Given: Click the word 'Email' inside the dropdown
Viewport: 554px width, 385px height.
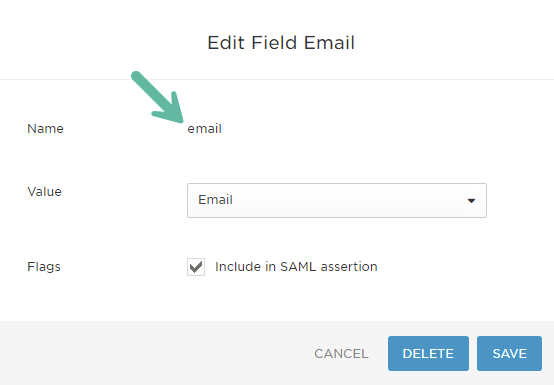Looking at the screenshot, I should [x=215, y=200].
